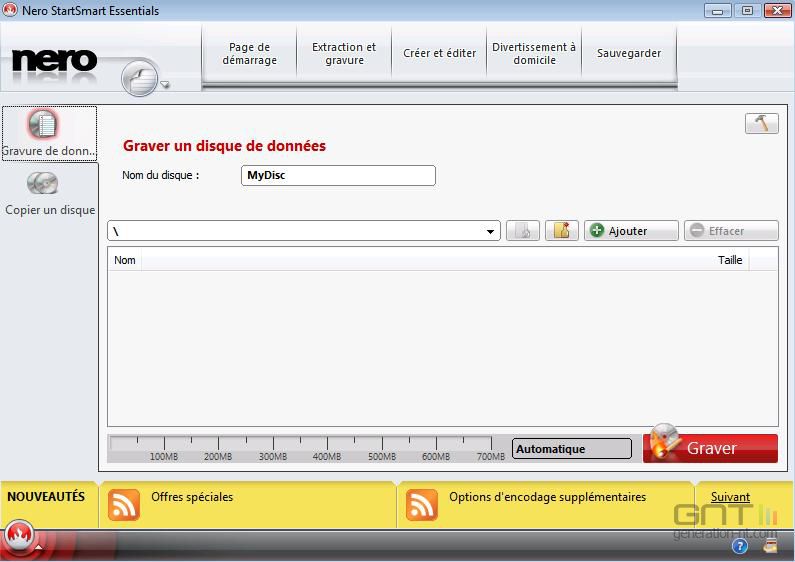Open hammer options button

pos(762,123)
